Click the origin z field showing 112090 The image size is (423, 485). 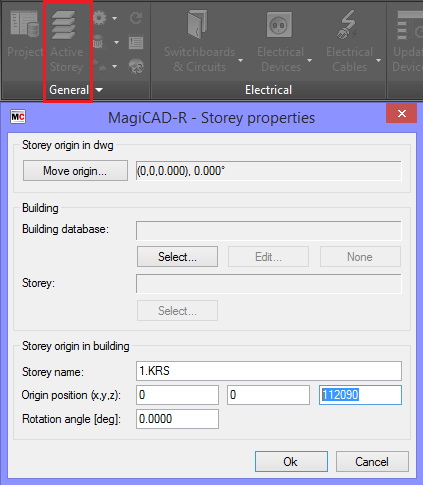(x=360, y=395)
